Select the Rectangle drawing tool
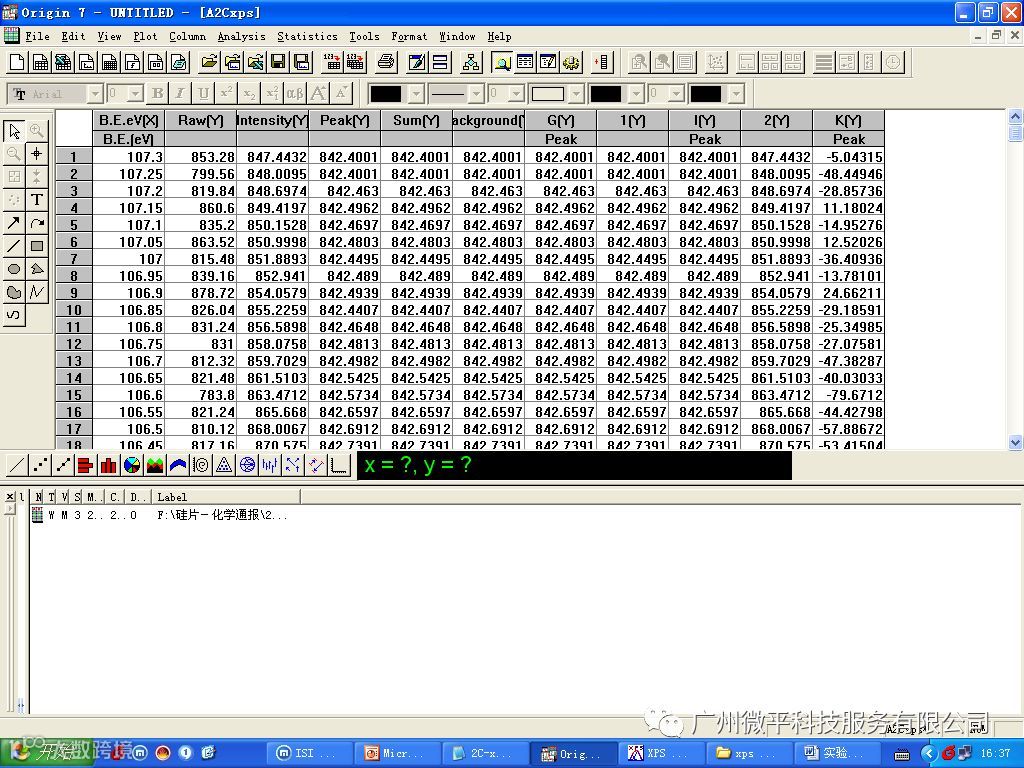 [37, 246]
